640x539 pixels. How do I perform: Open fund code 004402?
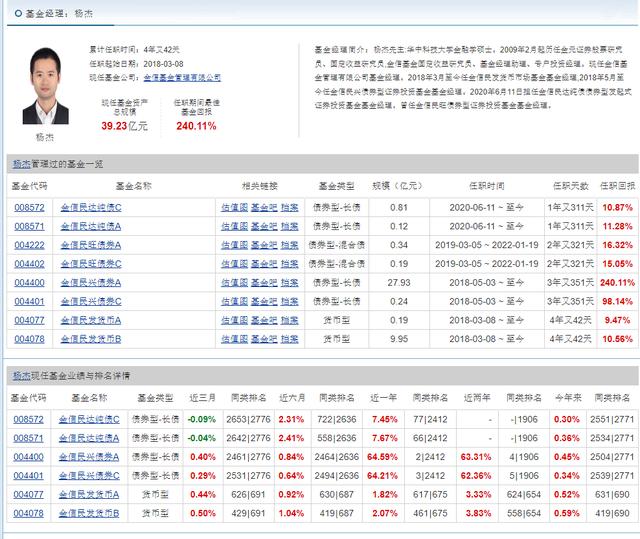[x=29, y=264]
